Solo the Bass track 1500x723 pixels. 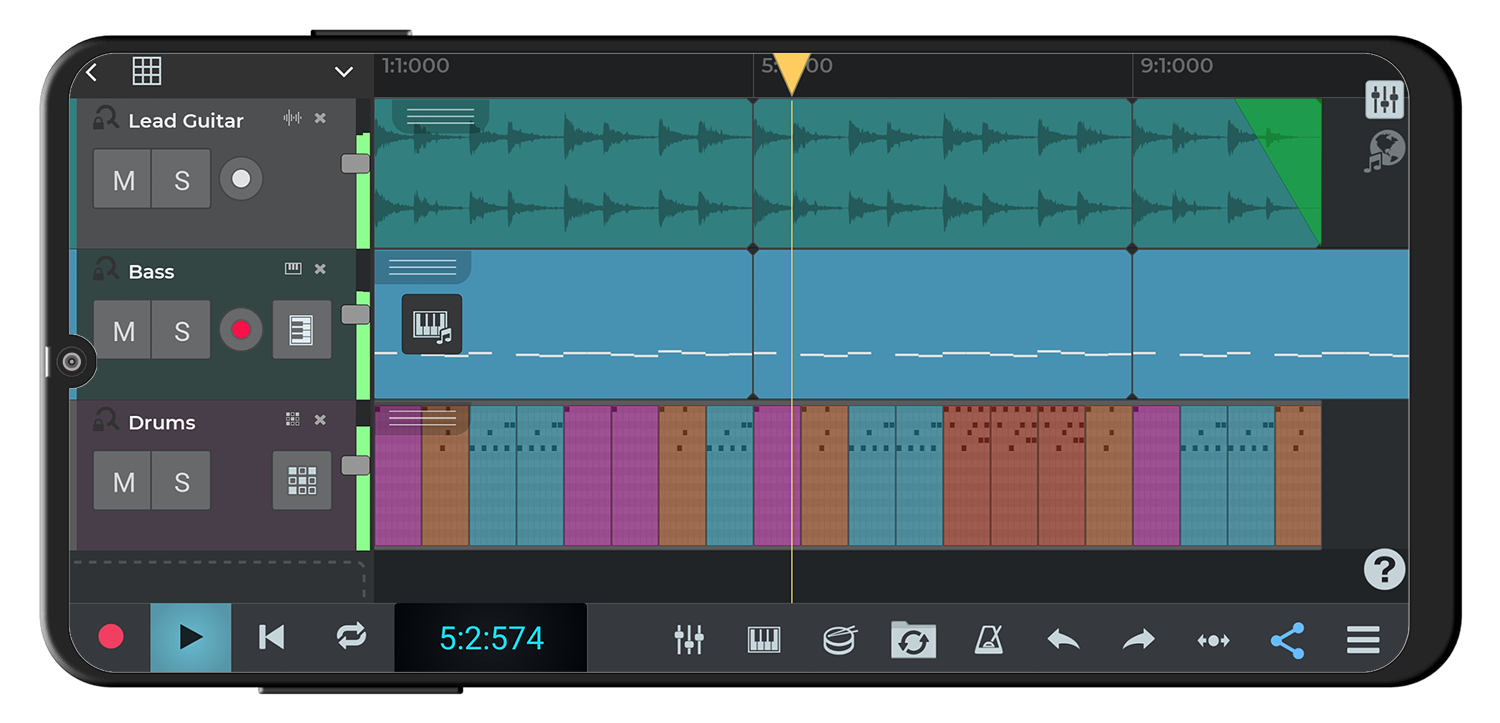pyautogui.click(x=181, y=329)
